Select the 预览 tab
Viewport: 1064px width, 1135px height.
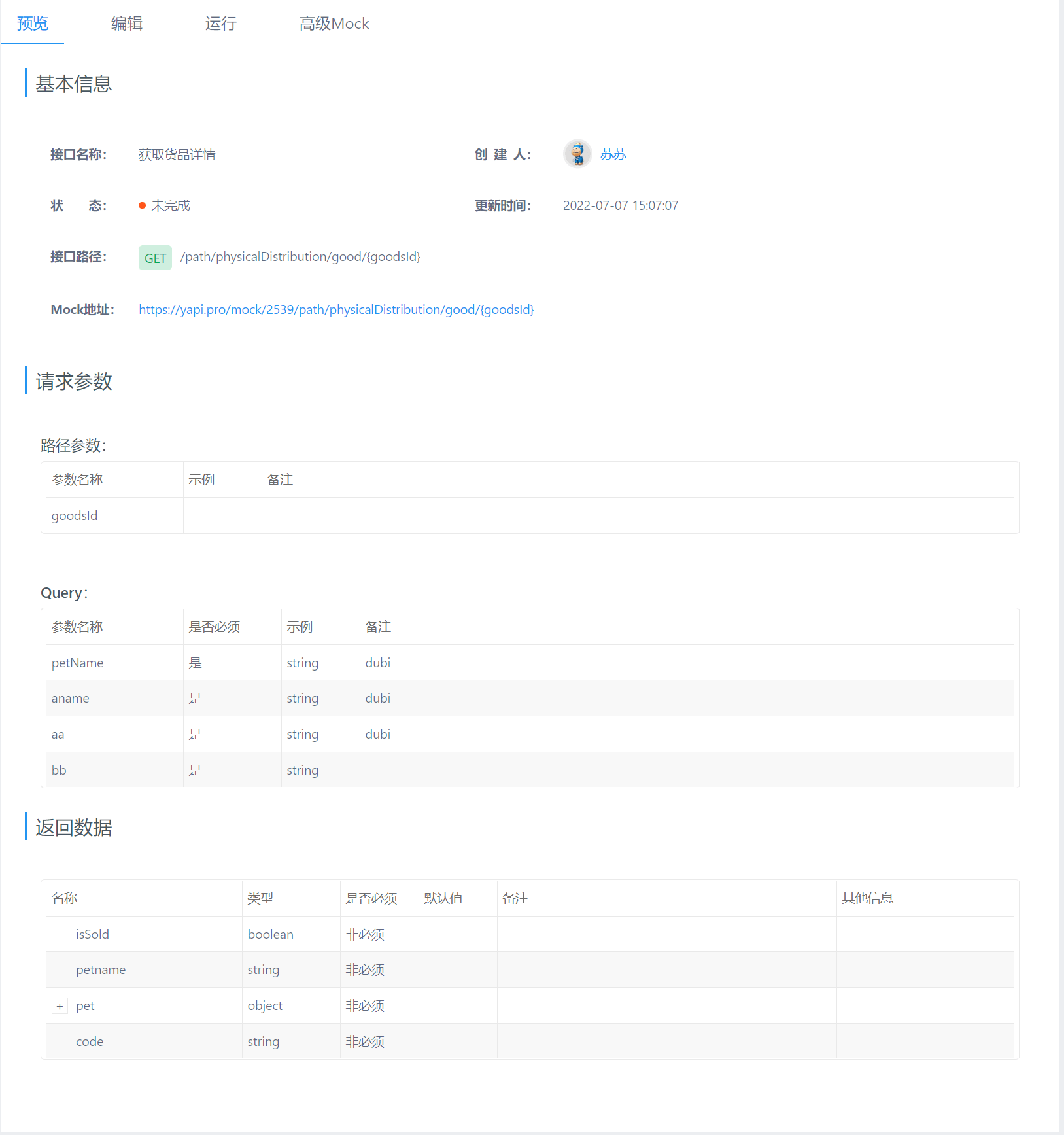[32, 23]
